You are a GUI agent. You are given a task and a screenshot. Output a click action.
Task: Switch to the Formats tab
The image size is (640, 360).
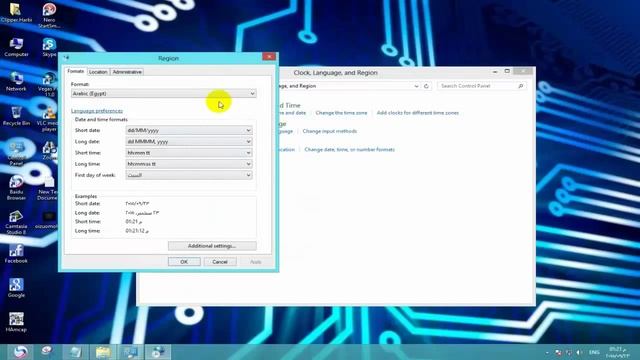click(x=76, y=71)
